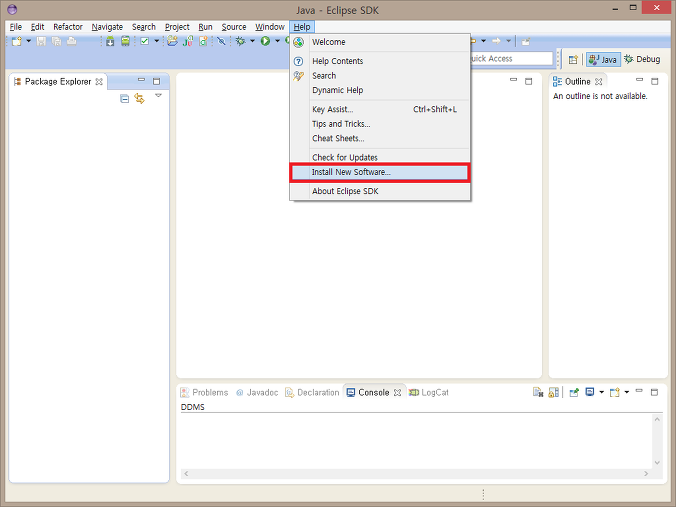Click the green Run toolbar button
676x507 pixels.
point(266,41)
